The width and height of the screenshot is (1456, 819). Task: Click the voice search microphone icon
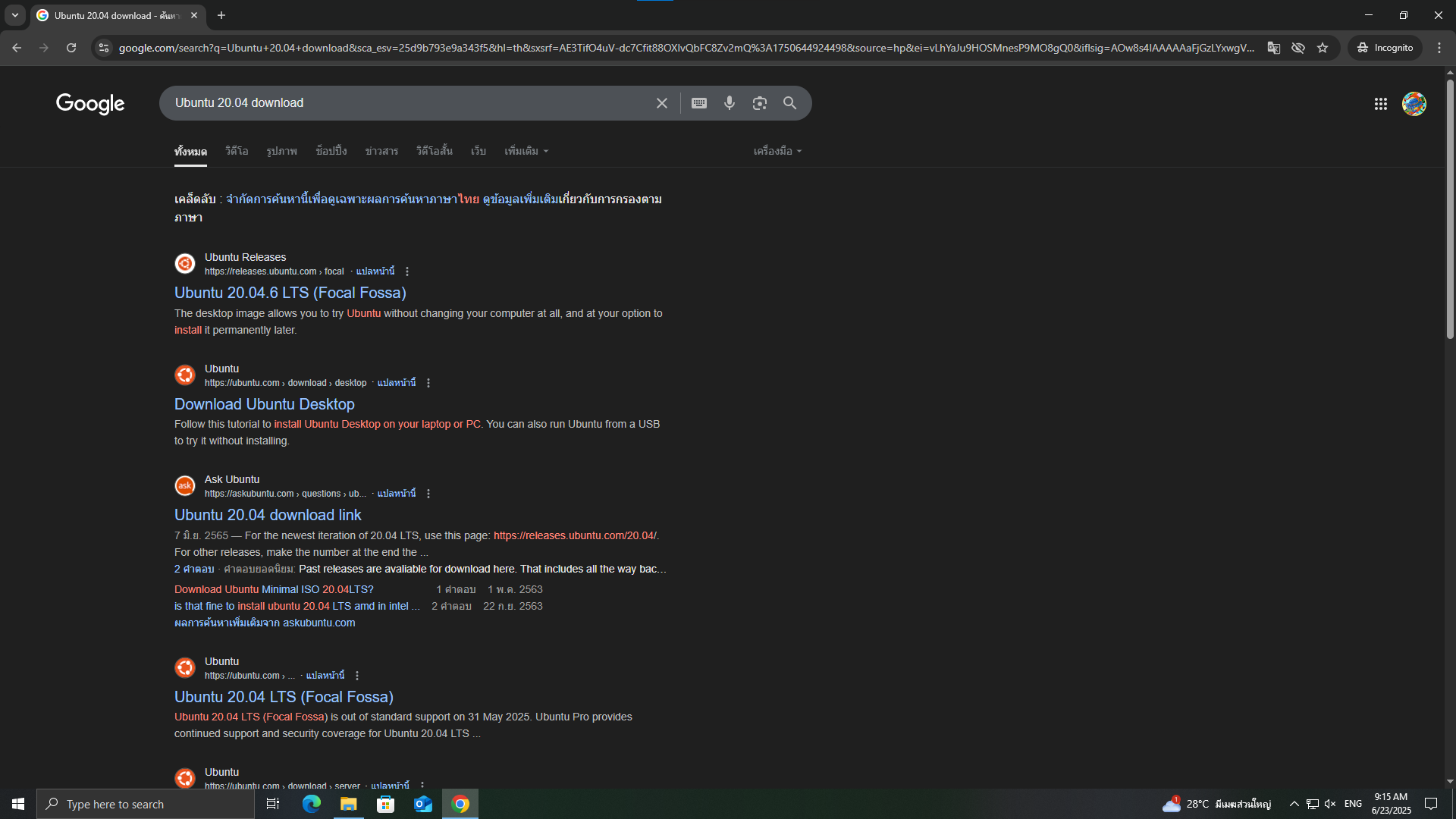(x=729, y=103)
